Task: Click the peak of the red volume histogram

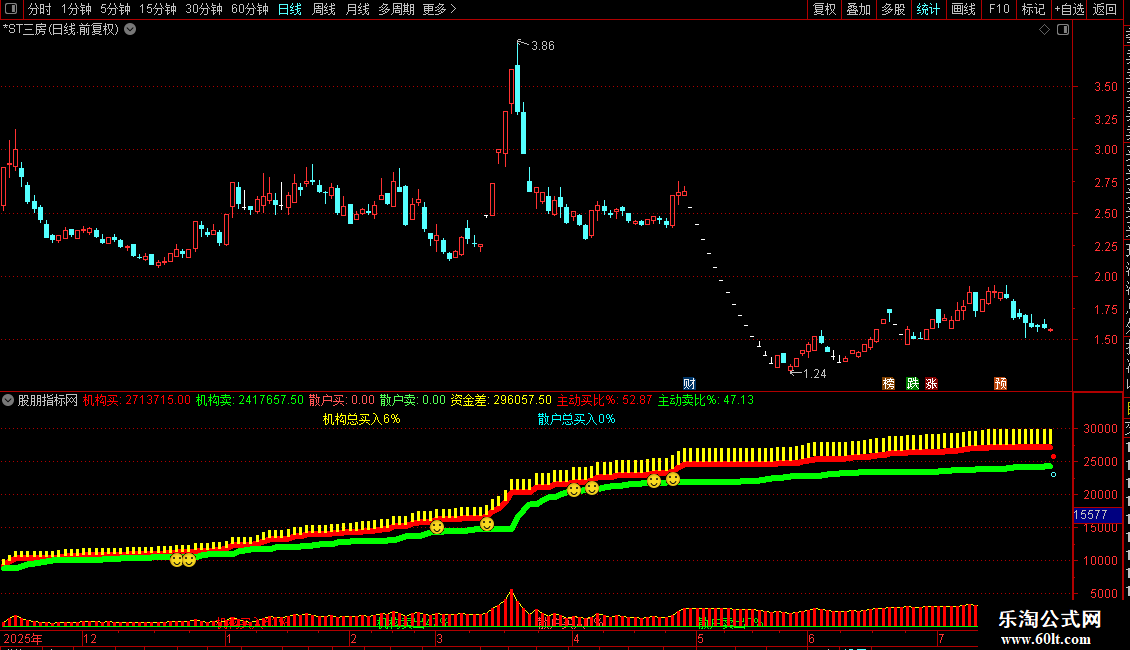Action: pos(511,593)
